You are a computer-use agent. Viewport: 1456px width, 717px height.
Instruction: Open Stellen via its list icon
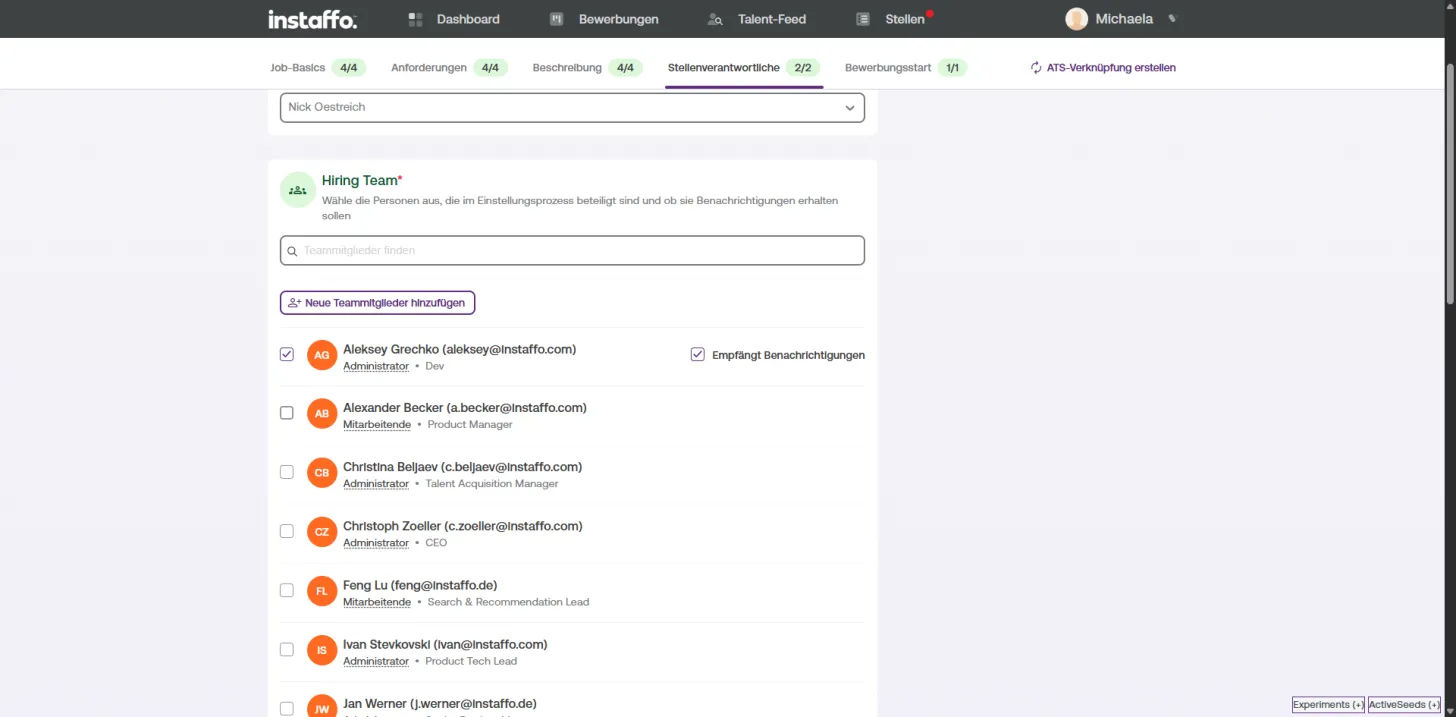coord(863,19)
